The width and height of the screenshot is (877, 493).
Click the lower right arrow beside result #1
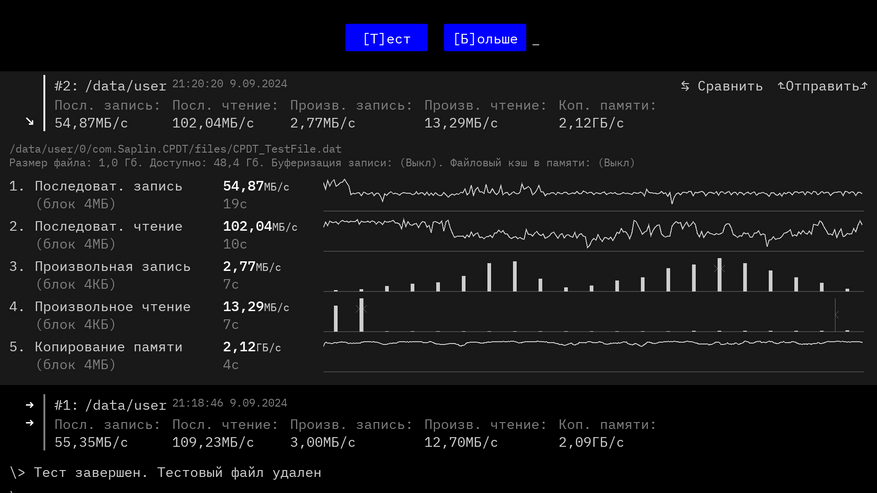[30, 423]
